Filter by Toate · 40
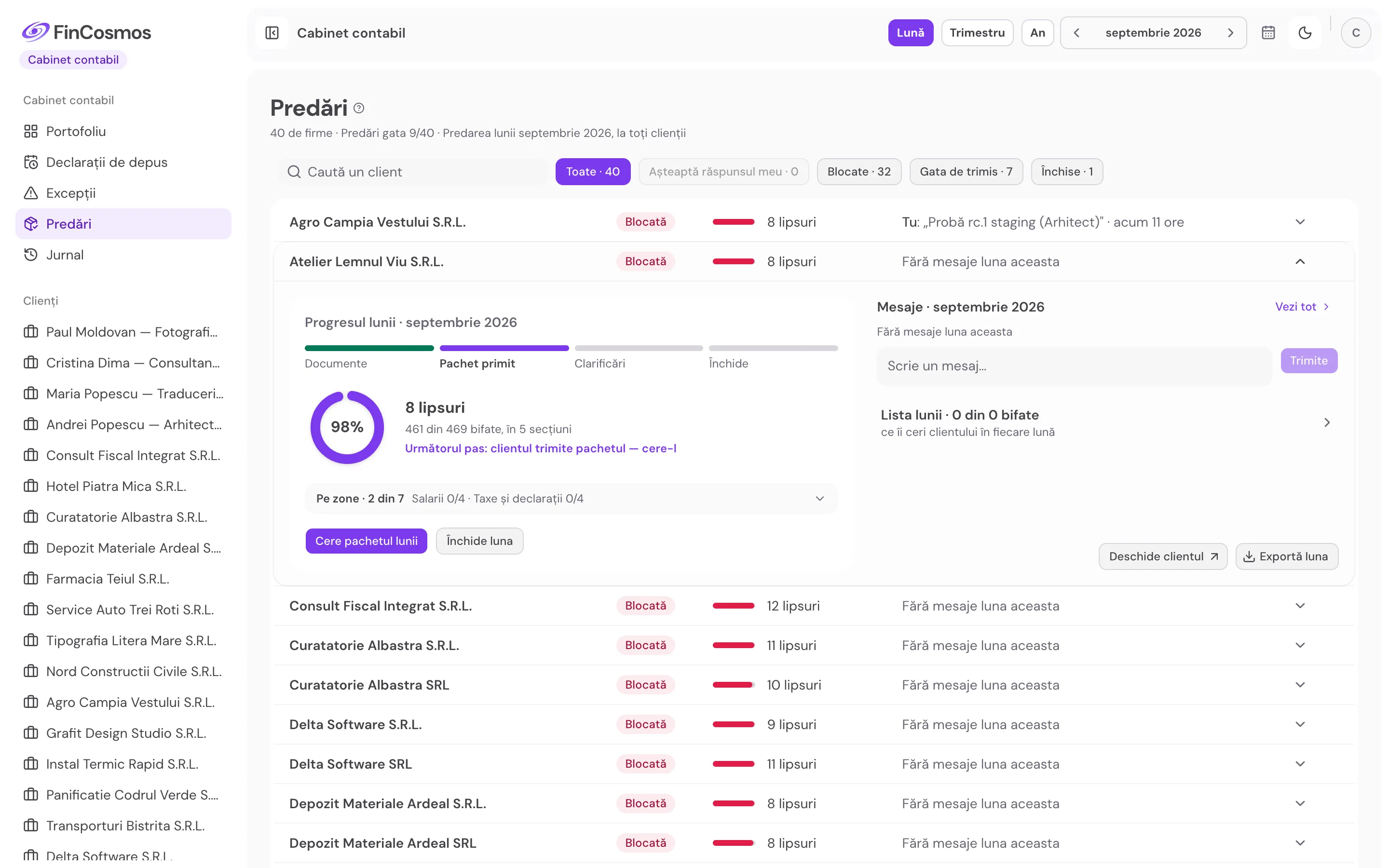This screenshot has height=868, width=1389. coord(593,172)
